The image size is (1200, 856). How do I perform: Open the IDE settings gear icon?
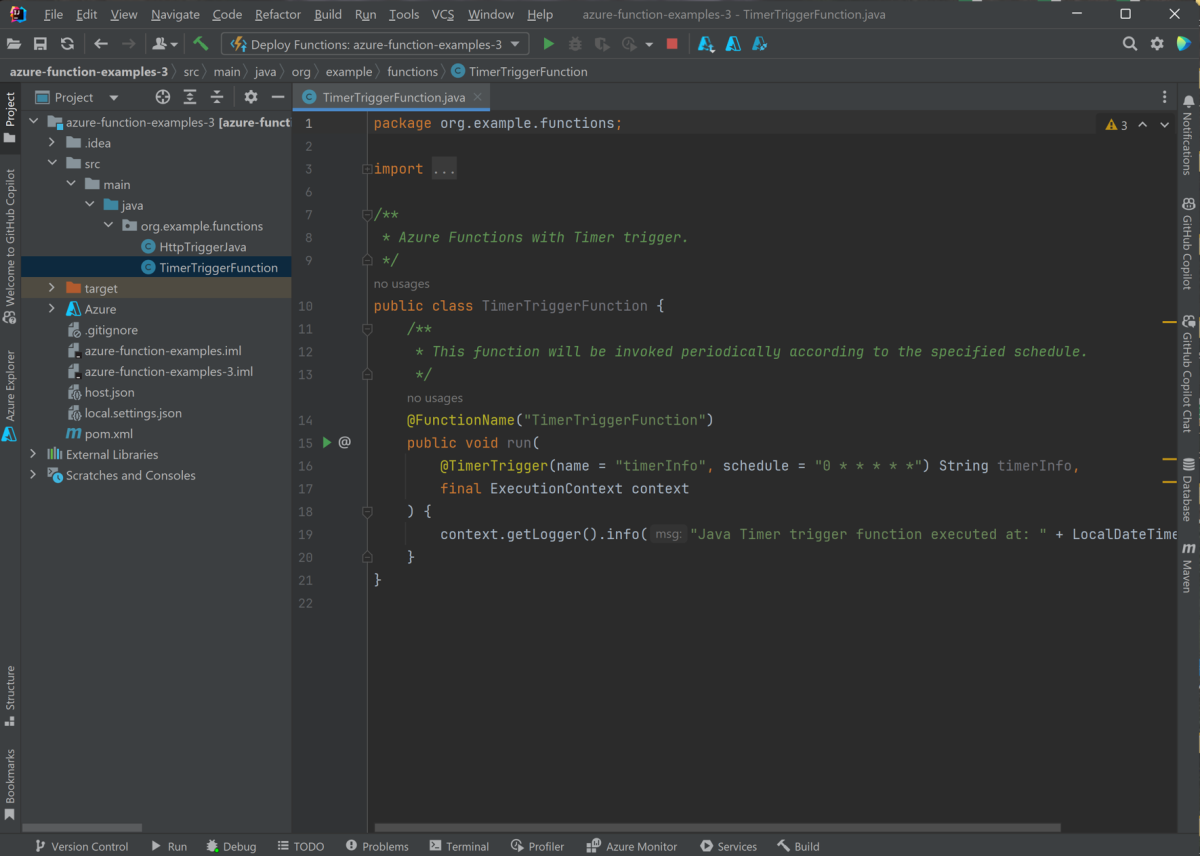tap(1157, 43)
